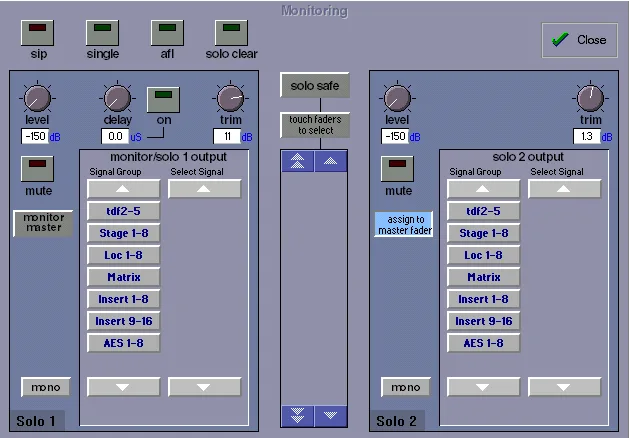Click Signal Group up arrow in solo 2 output

483,189
